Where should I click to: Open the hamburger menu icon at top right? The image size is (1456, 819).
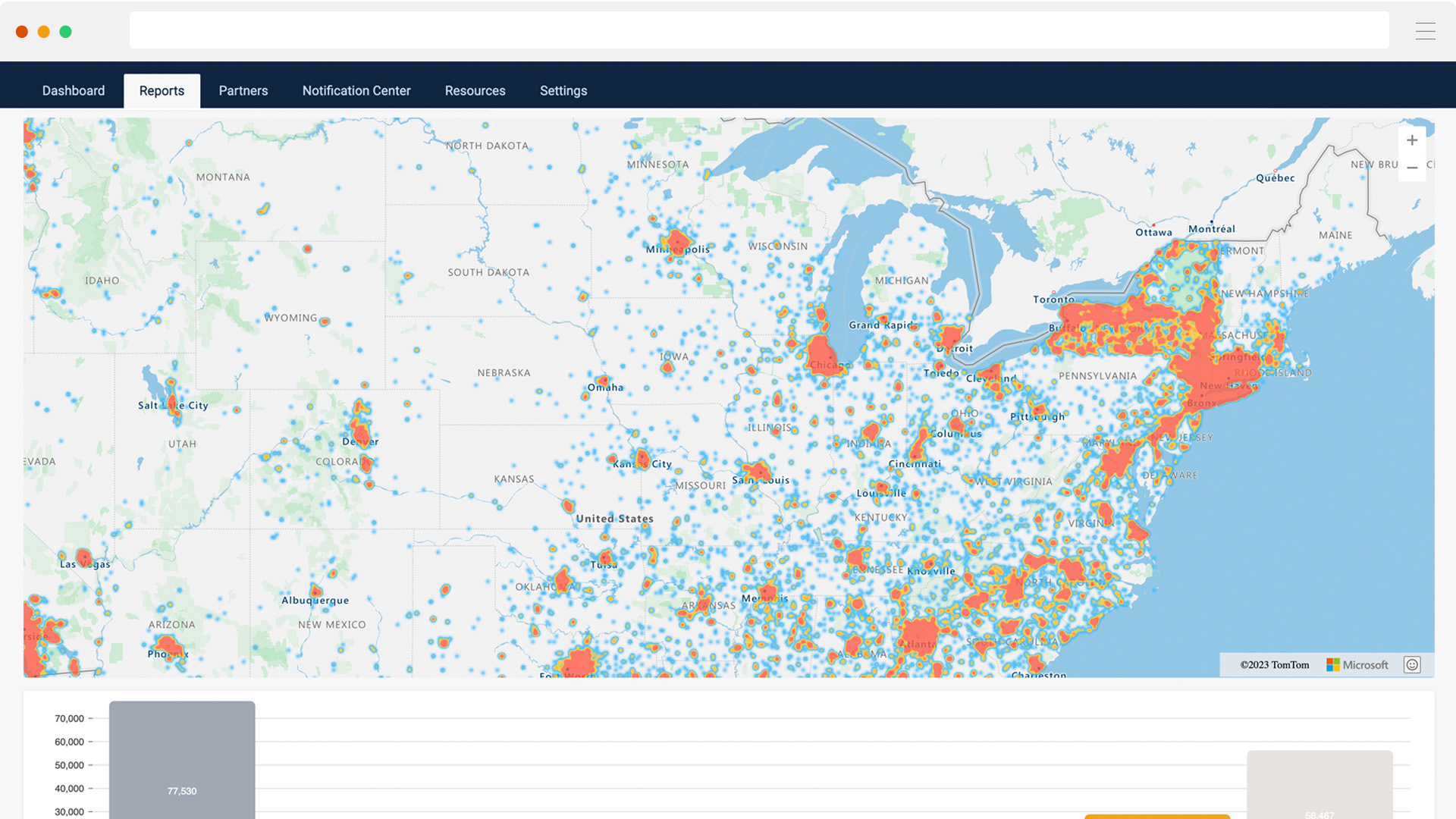point(1425,31)
